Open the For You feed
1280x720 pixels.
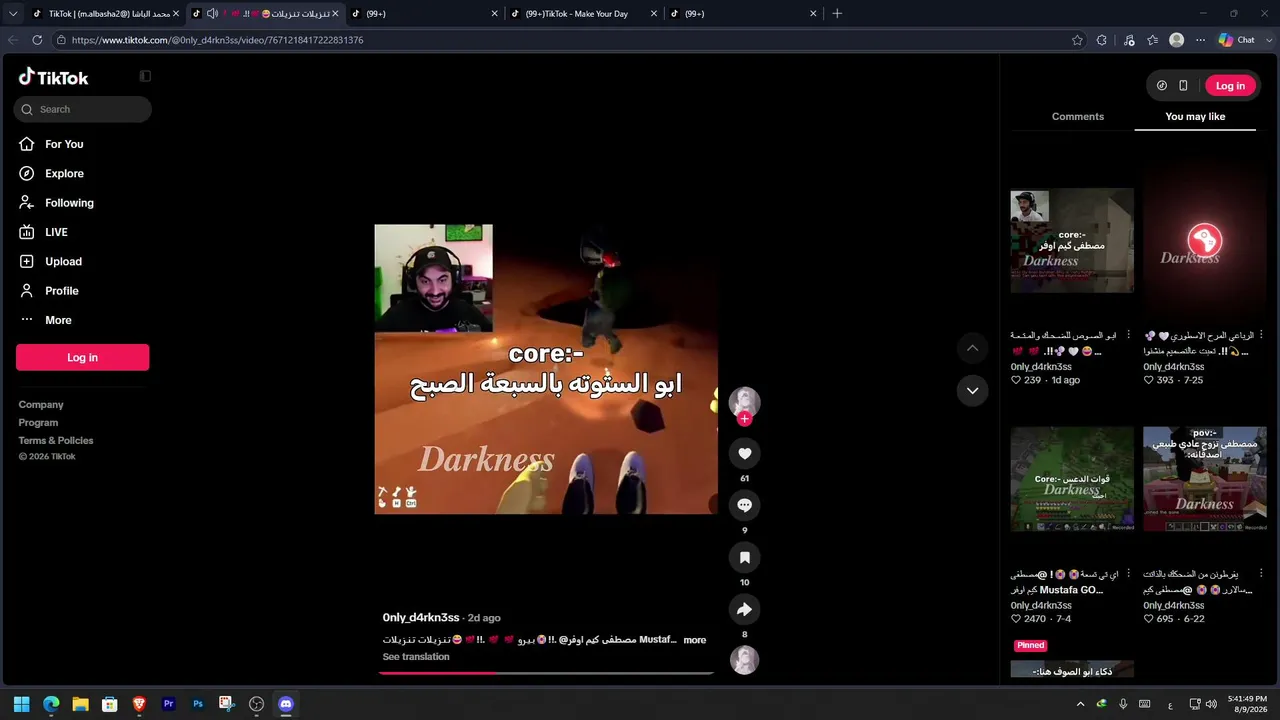pyautogui.click(x=64, y=144)
